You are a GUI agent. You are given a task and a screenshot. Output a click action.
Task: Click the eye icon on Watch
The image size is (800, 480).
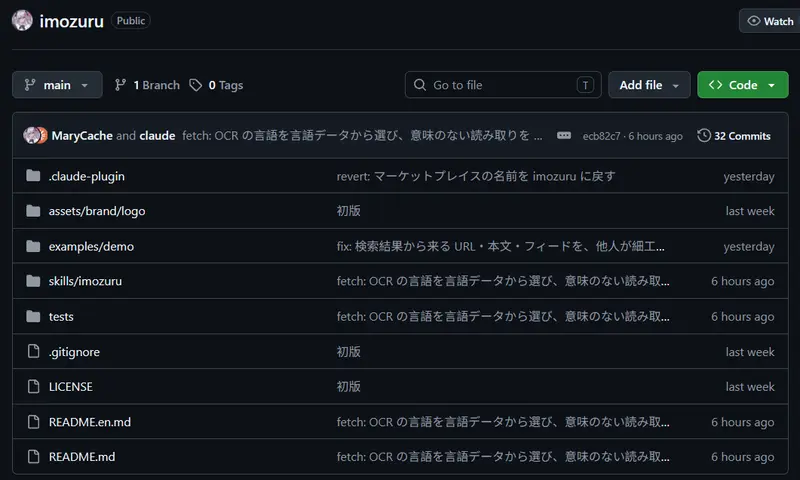pyautogui.click(x=754, y=21)
